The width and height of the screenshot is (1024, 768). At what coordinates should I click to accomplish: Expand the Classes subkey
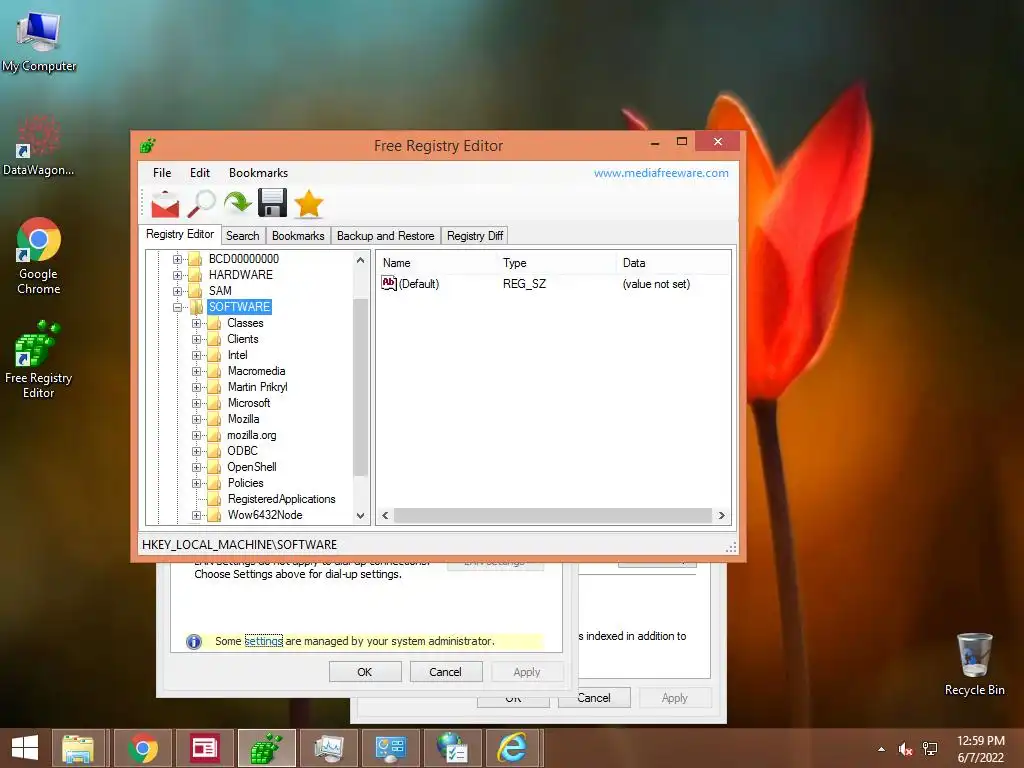(x=196, y=323)
